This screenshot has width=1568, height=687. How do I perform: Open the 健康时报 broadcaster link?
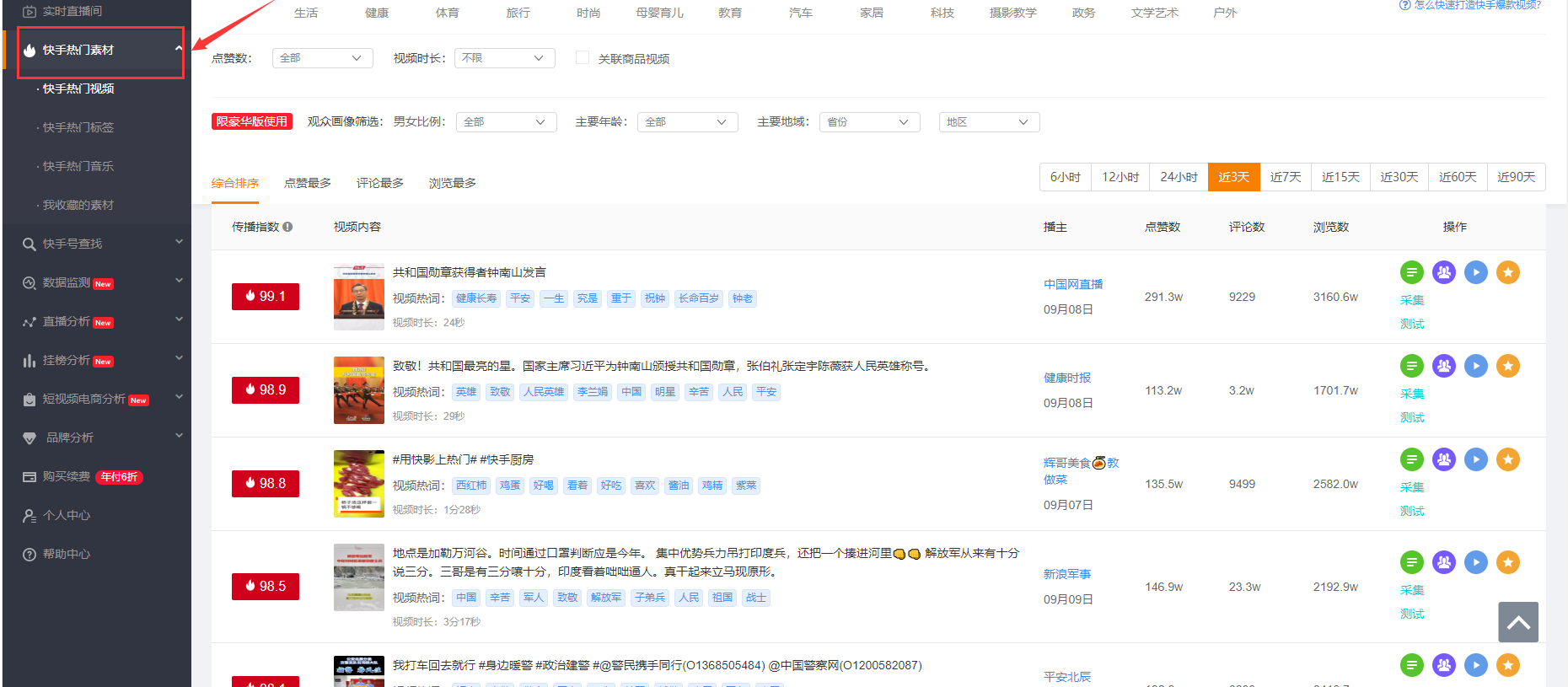(1067, 378)
